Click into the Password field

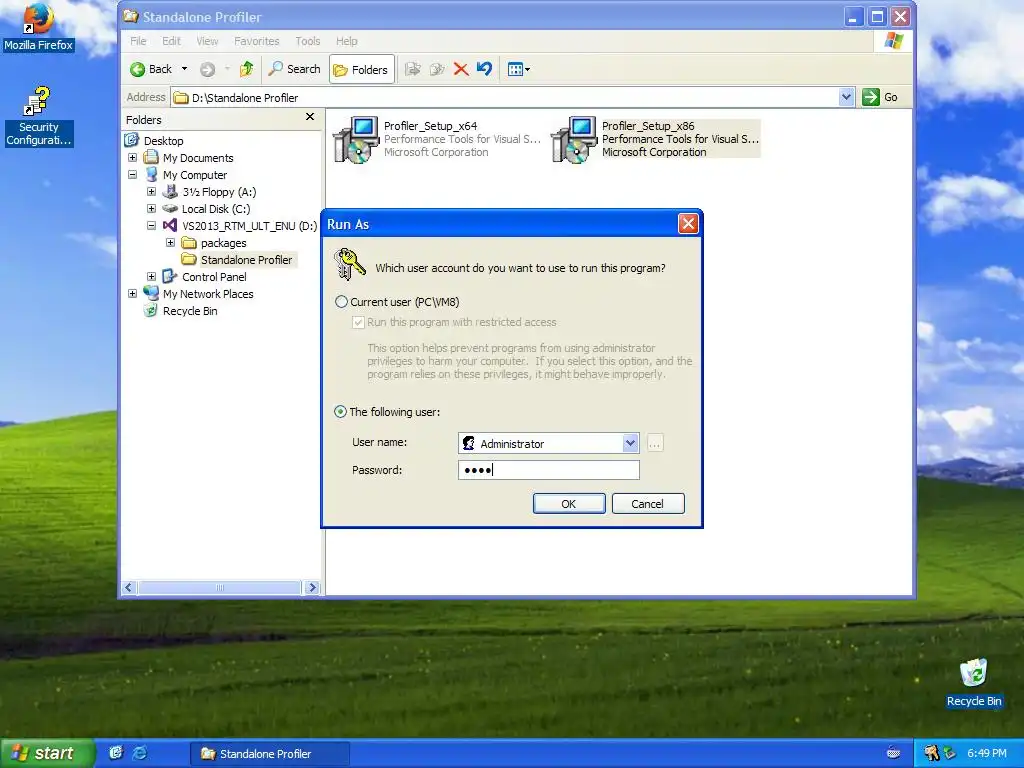tap(549, 470)
